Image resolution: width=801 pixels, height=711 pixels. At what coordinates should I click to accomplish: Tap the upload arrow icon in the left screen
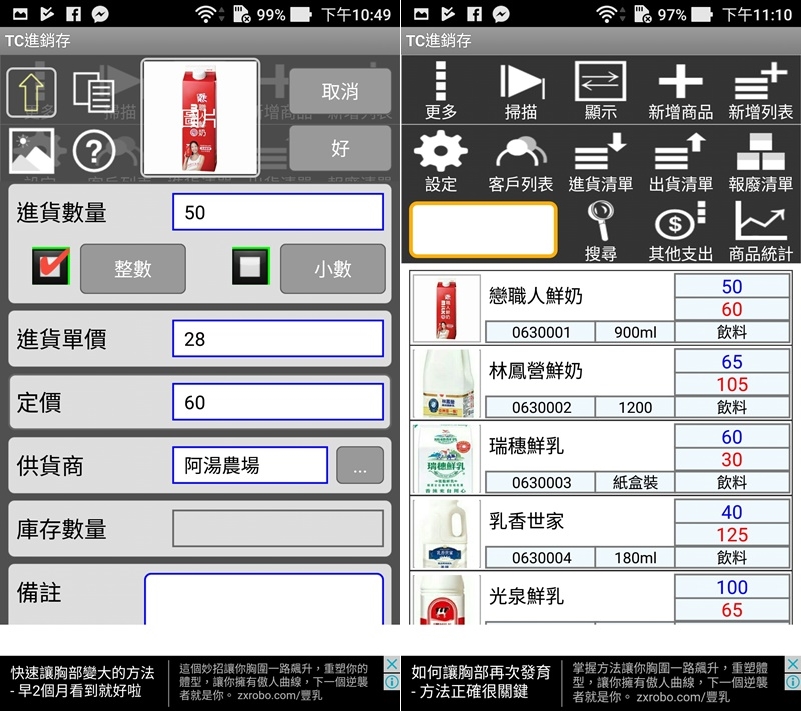point(31,92)
